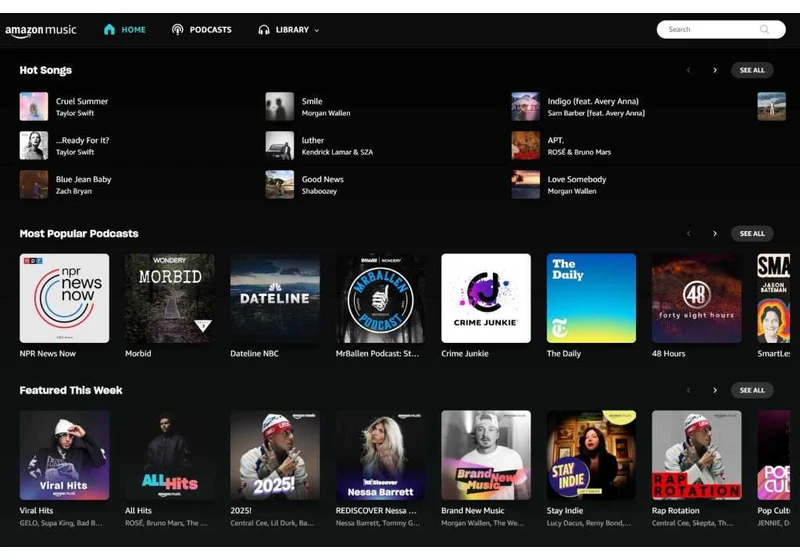The height and width of the screenshot is (560, 800).
Task: Click the Home house icon
Action: (109, 30)
